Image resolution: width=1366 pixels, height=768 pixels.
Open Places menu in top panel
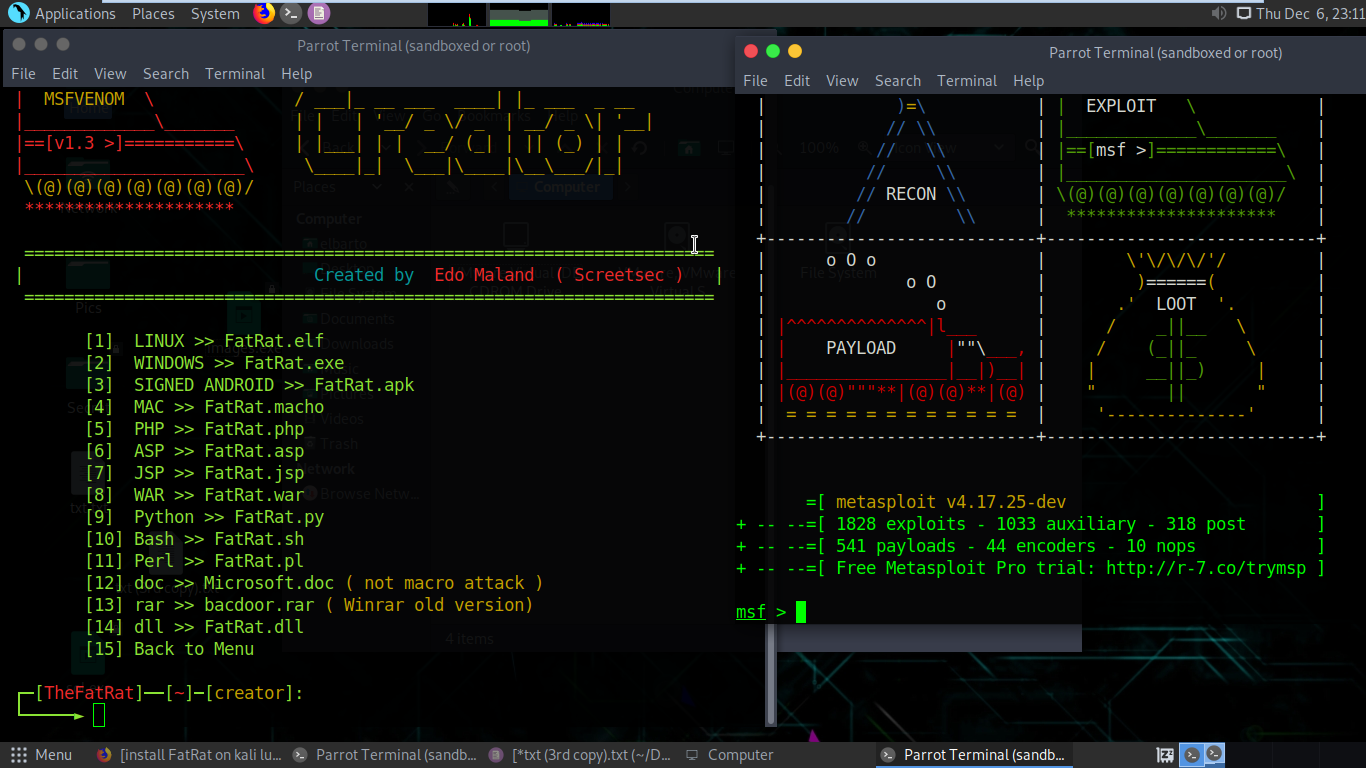coord(153,14)
